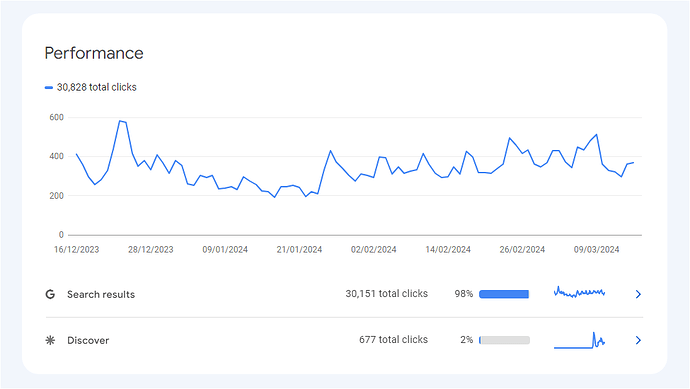
Task: Click the Google G icon beside Search results
Action: click(50, 294)
